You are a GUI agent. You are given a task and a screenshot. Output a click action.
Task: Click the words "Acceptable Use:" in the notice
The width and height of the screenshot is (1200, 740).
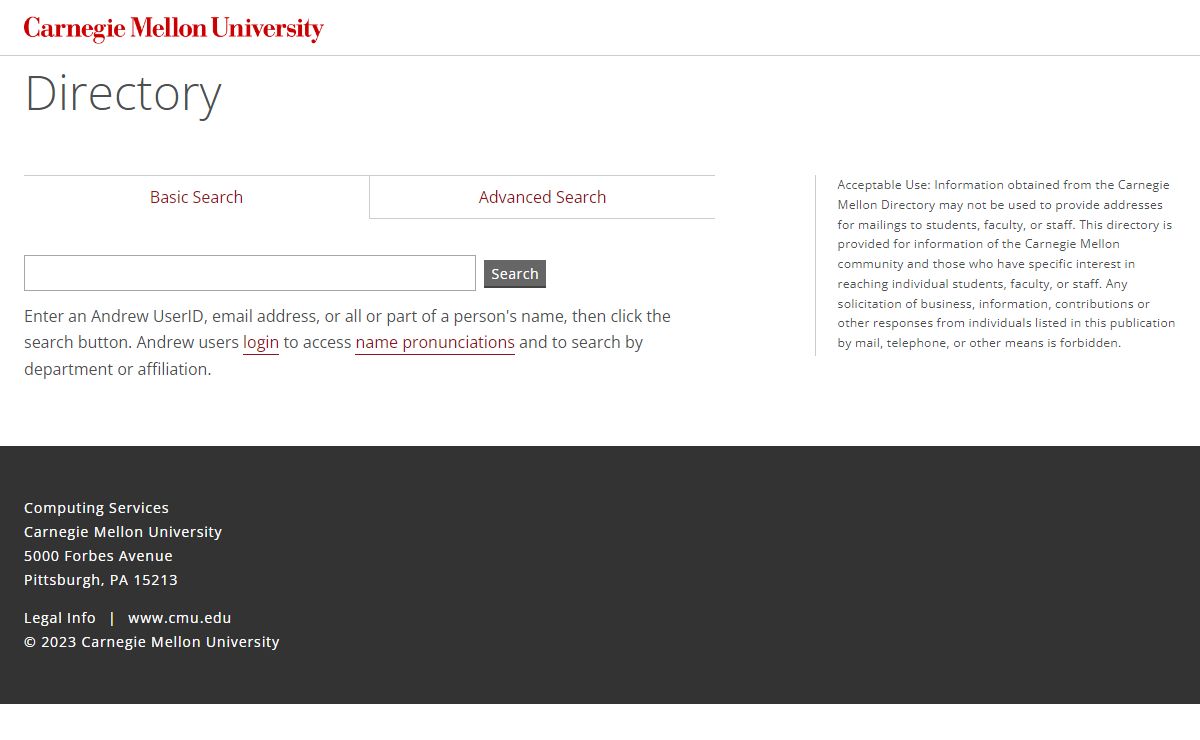click(x=883, y=185)
